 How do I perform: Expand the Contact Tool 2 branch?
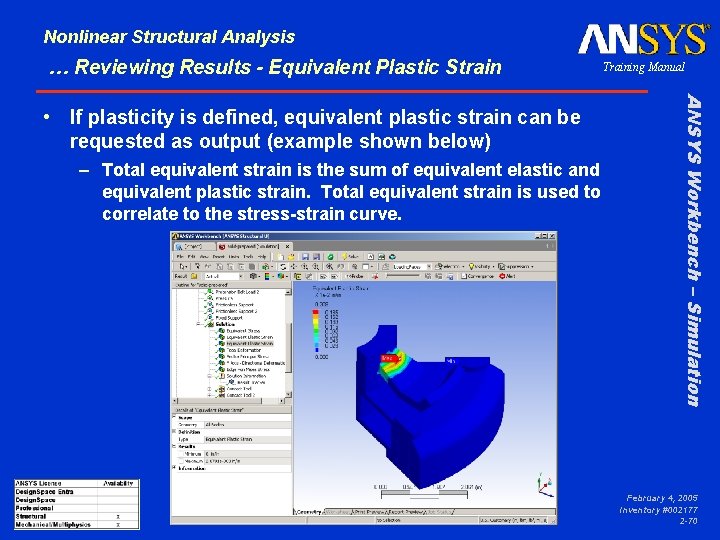[x=209, y=395]
